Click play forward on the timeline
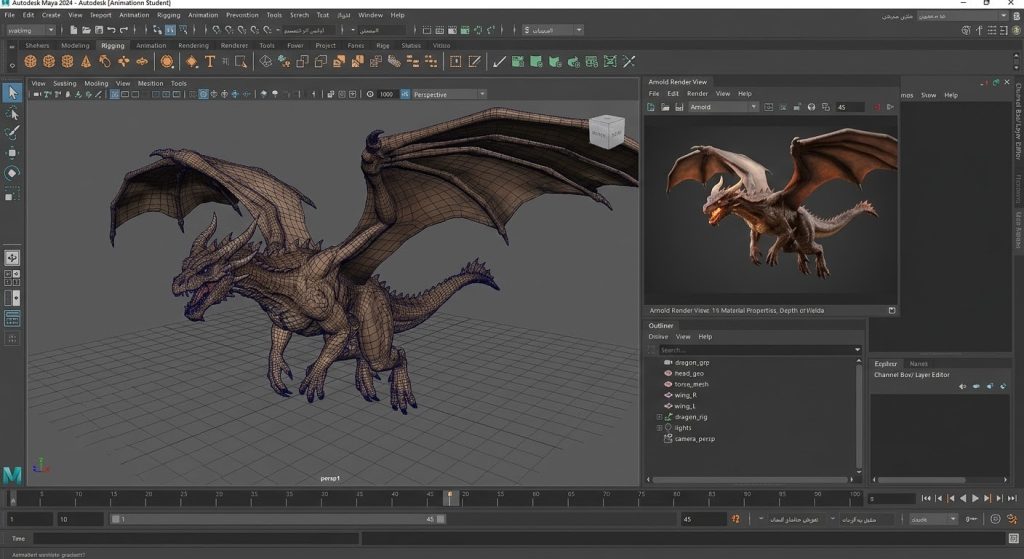The width and height of the screenshot is (1024, 559). pyautogui.click(x=975, y=498)
